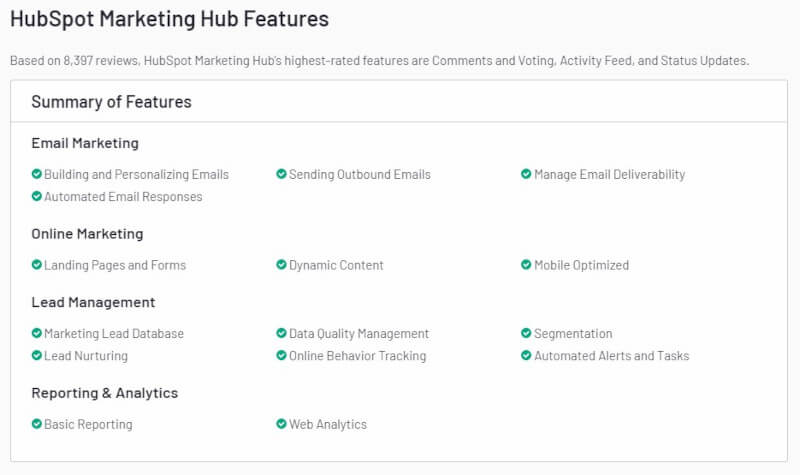800x475 pixels.
Task: Click the Email Marketing section heading
Action: (85, 143)
